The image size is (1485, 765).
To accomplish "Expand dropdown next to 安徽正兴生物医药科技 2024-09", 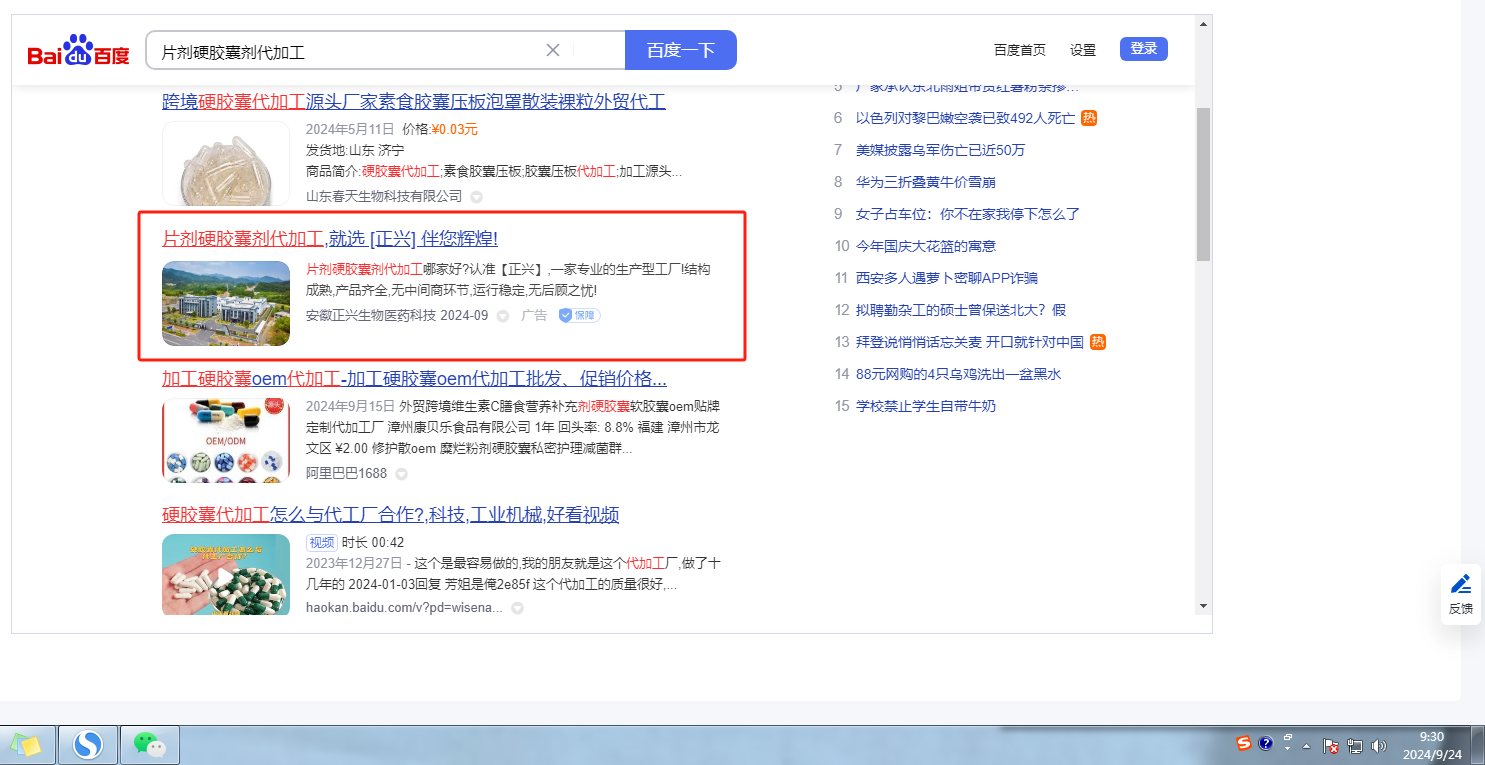I will (503, 316).
